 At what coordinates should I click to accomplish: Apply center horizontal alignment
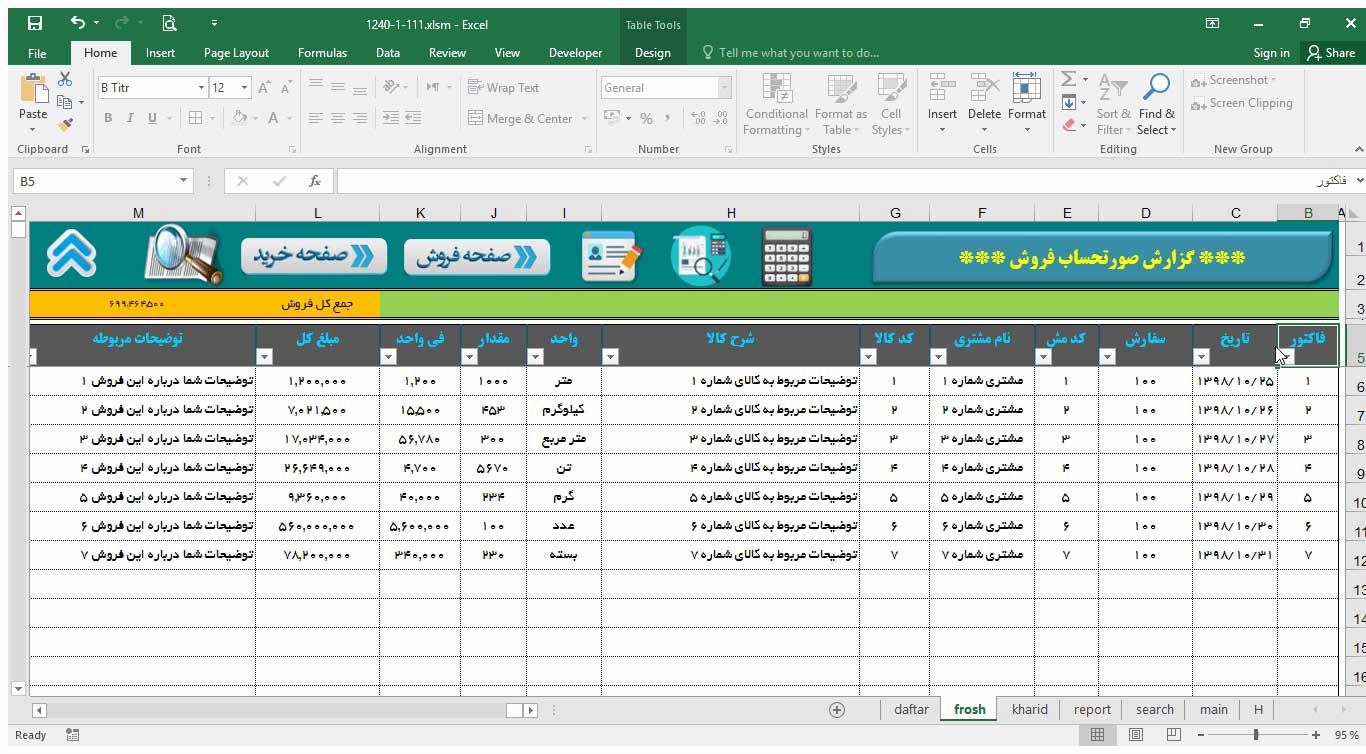coord(337,118)
